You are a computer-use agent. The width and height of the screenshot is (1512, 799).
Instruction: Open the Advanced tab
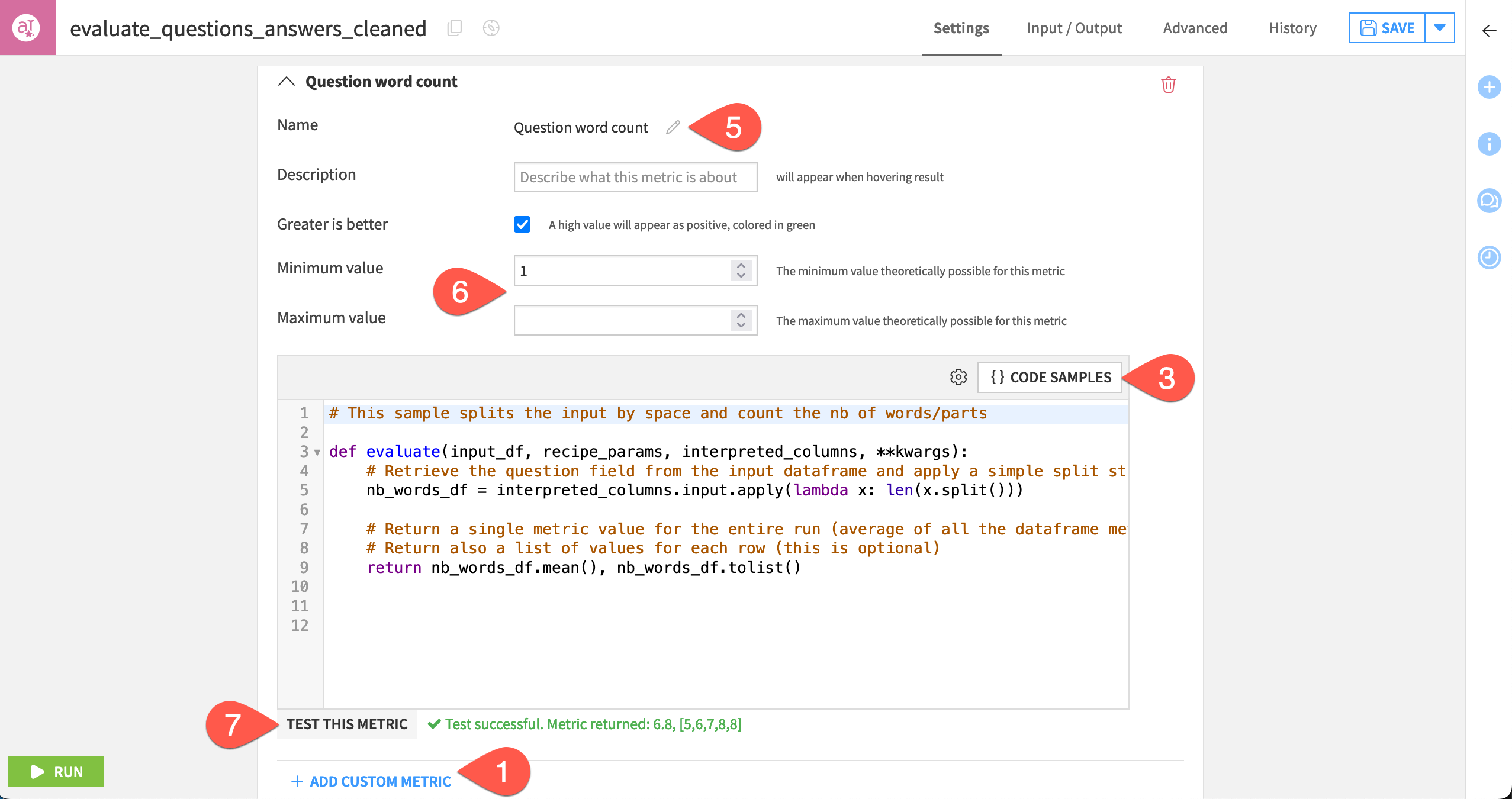click(1195, 28)
